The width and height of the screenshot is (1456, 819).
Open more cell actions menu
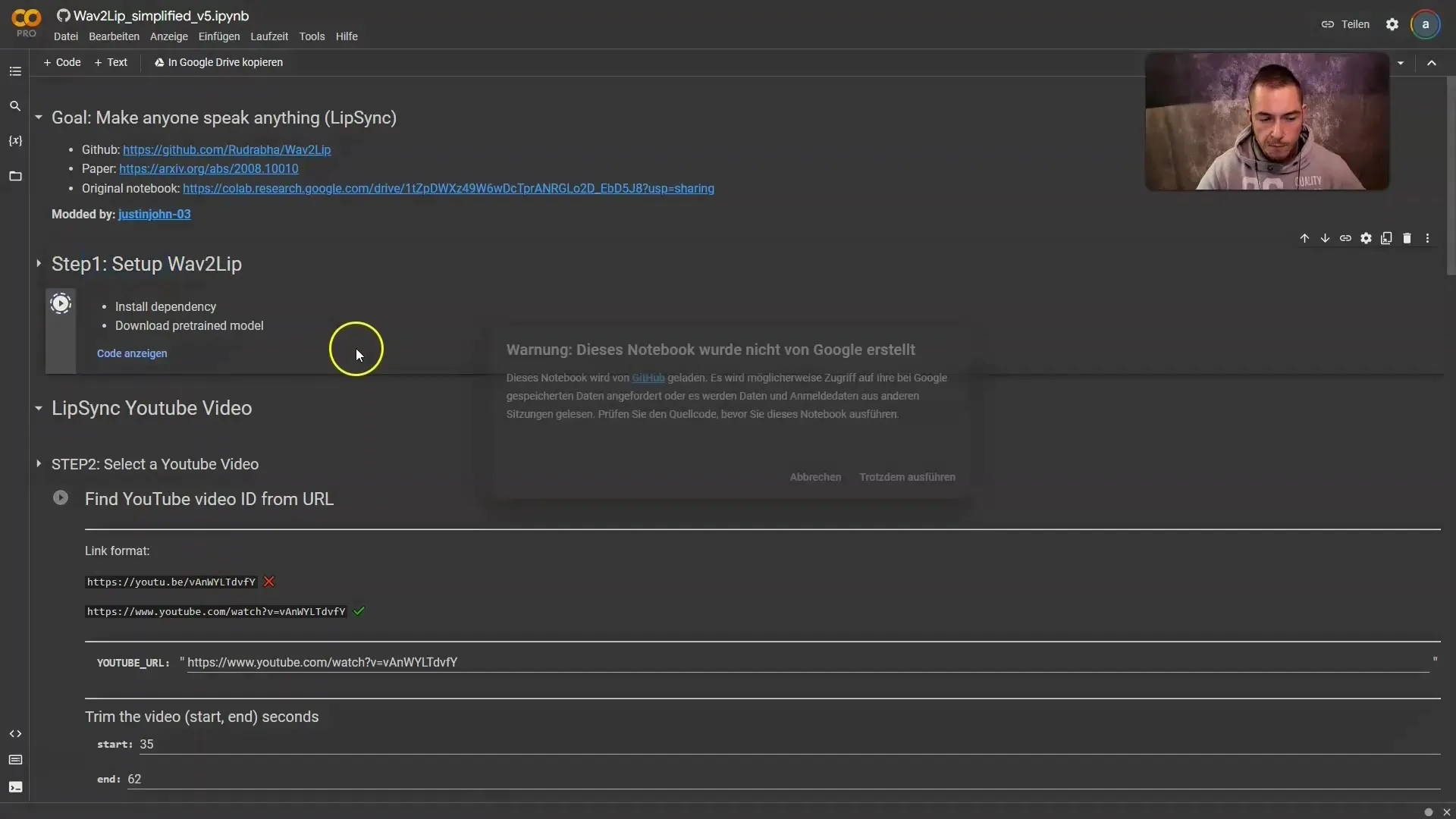point(1427,238)
